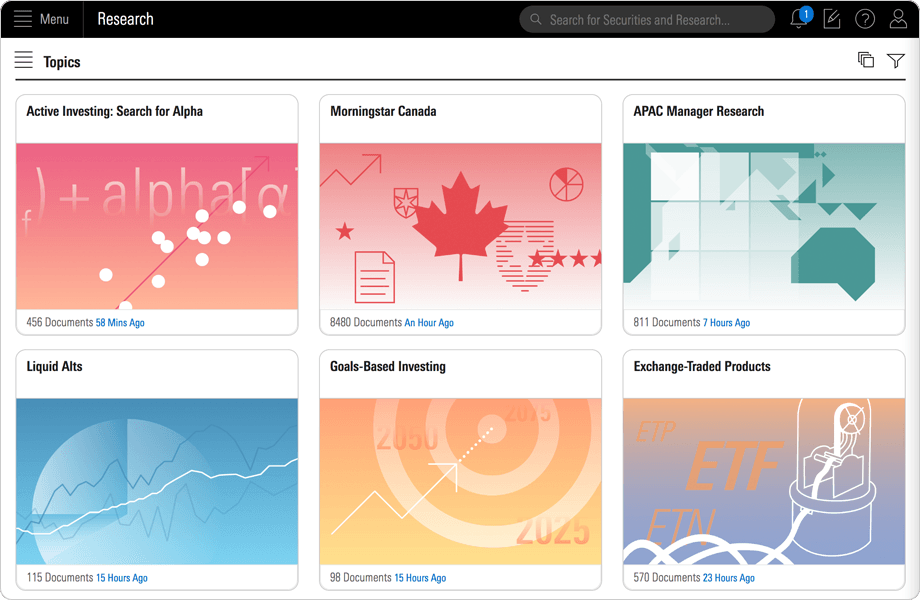Open the main Menu hamburger icon
The height and width of the screenshot is (600, 920).
coord(23,19)
